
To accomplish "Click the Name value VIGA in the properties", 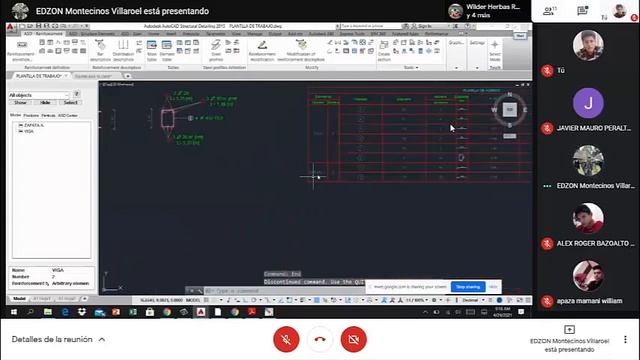I will point(58,270).
